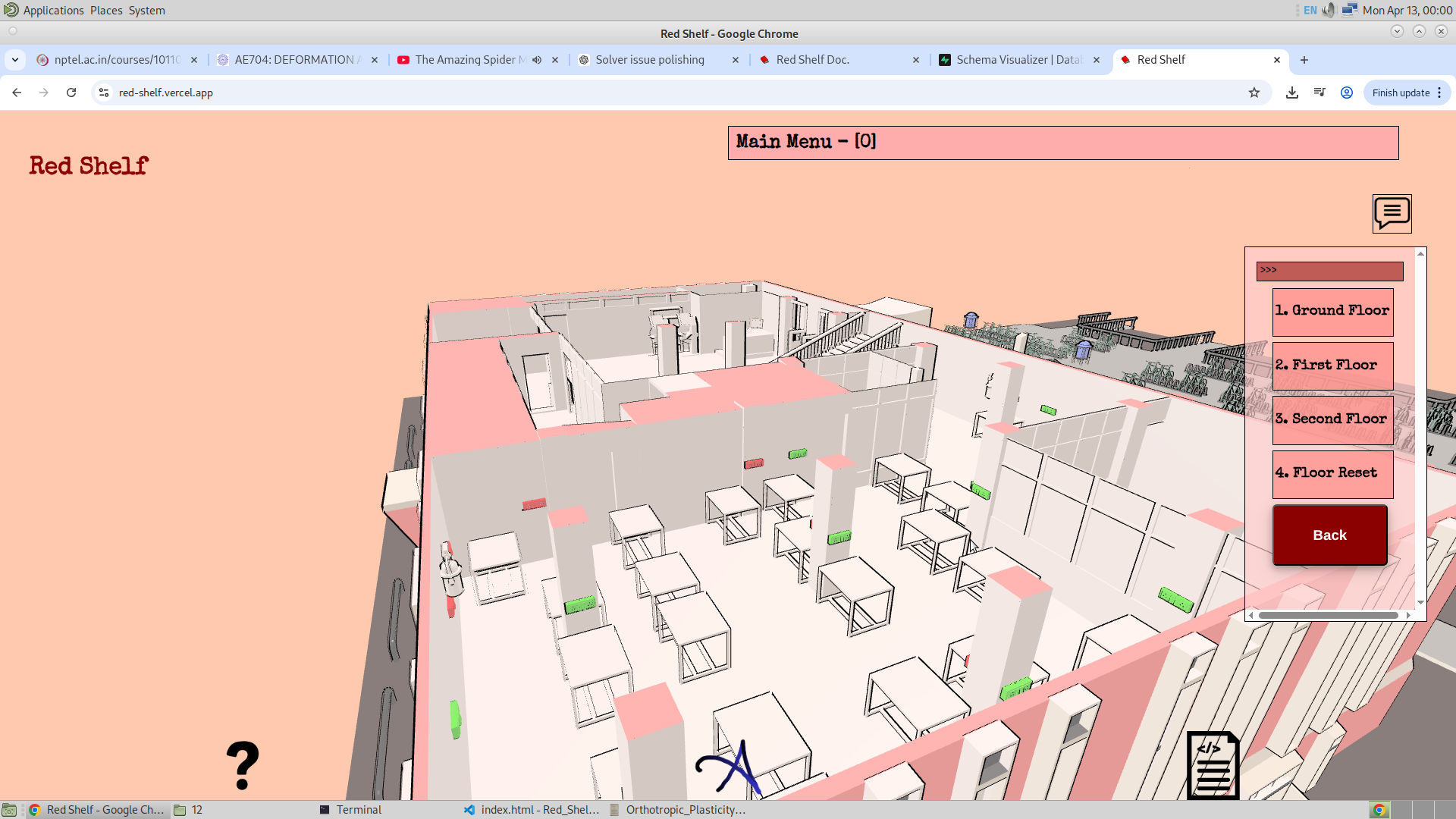Image resolution: width=1456 pixels, height=819 pixels.
Task: Open the Applications menu
Action: 53,10
